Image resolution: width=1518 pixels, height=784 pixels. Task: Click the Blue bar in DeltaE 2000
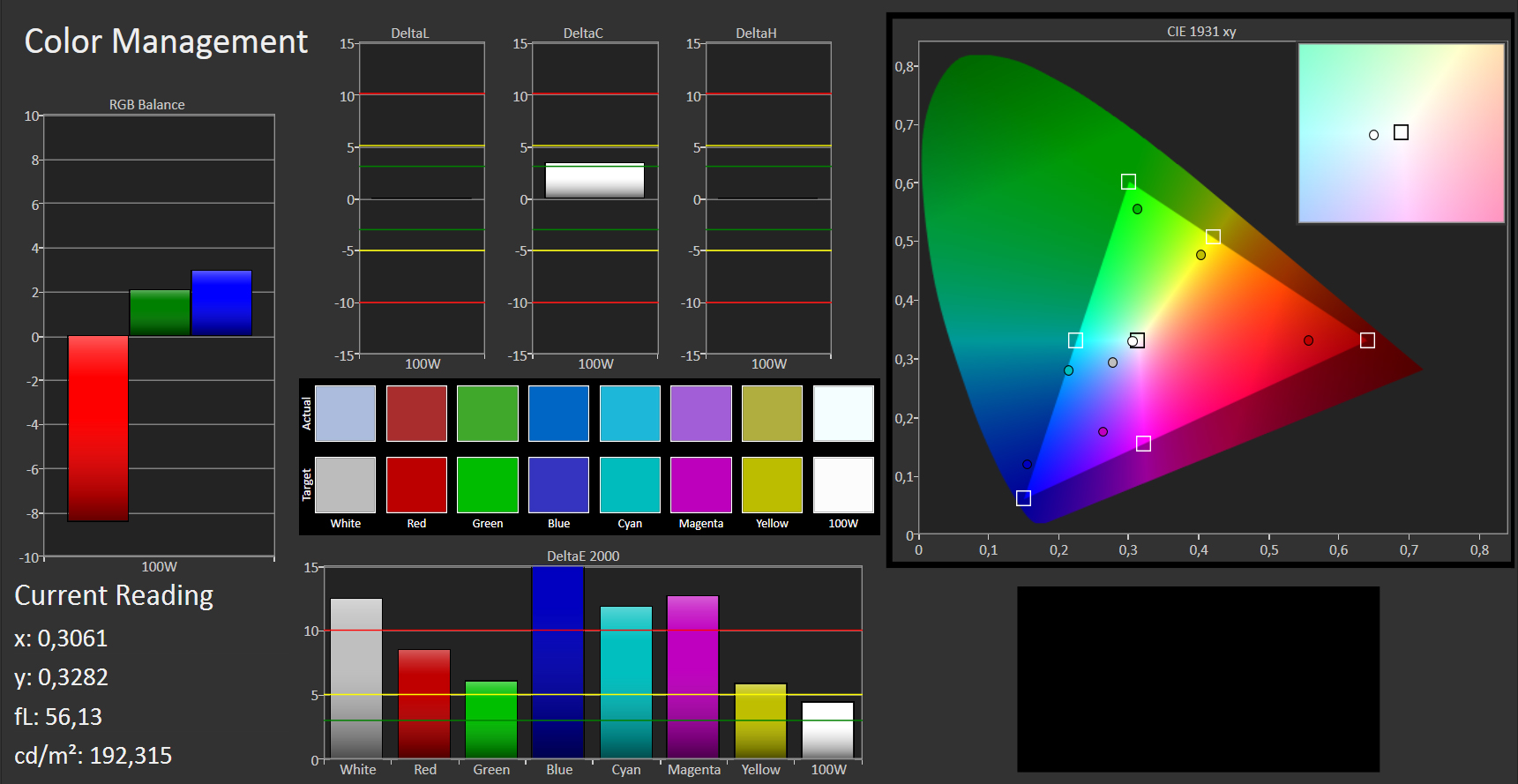(558, 662)
